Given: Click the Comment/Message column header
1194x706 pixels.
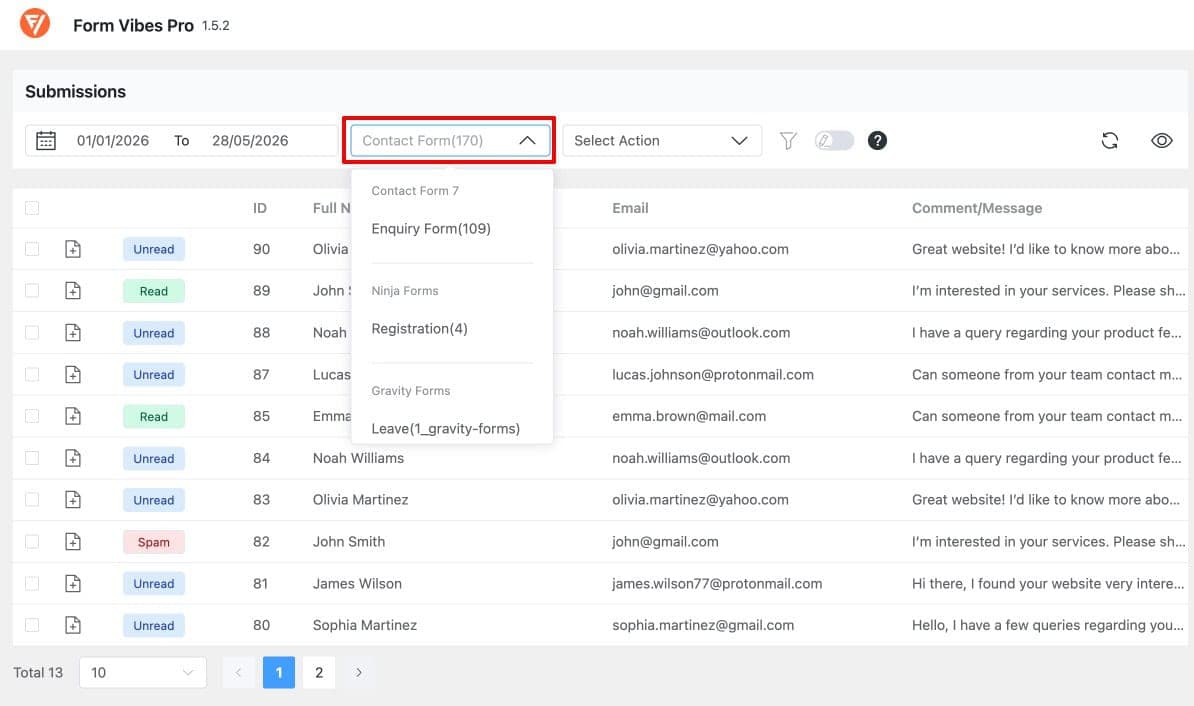Looking at the screenshot, I should [977, 208].
